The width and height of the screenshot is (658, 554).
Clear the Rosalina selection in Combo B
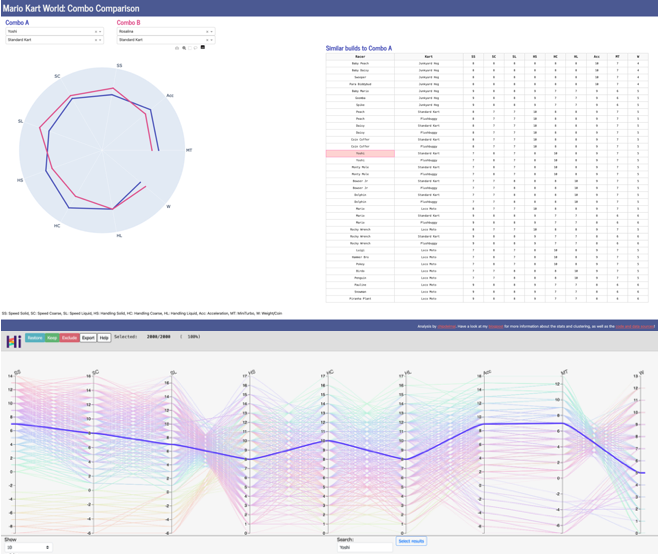[x=207, y=31]
